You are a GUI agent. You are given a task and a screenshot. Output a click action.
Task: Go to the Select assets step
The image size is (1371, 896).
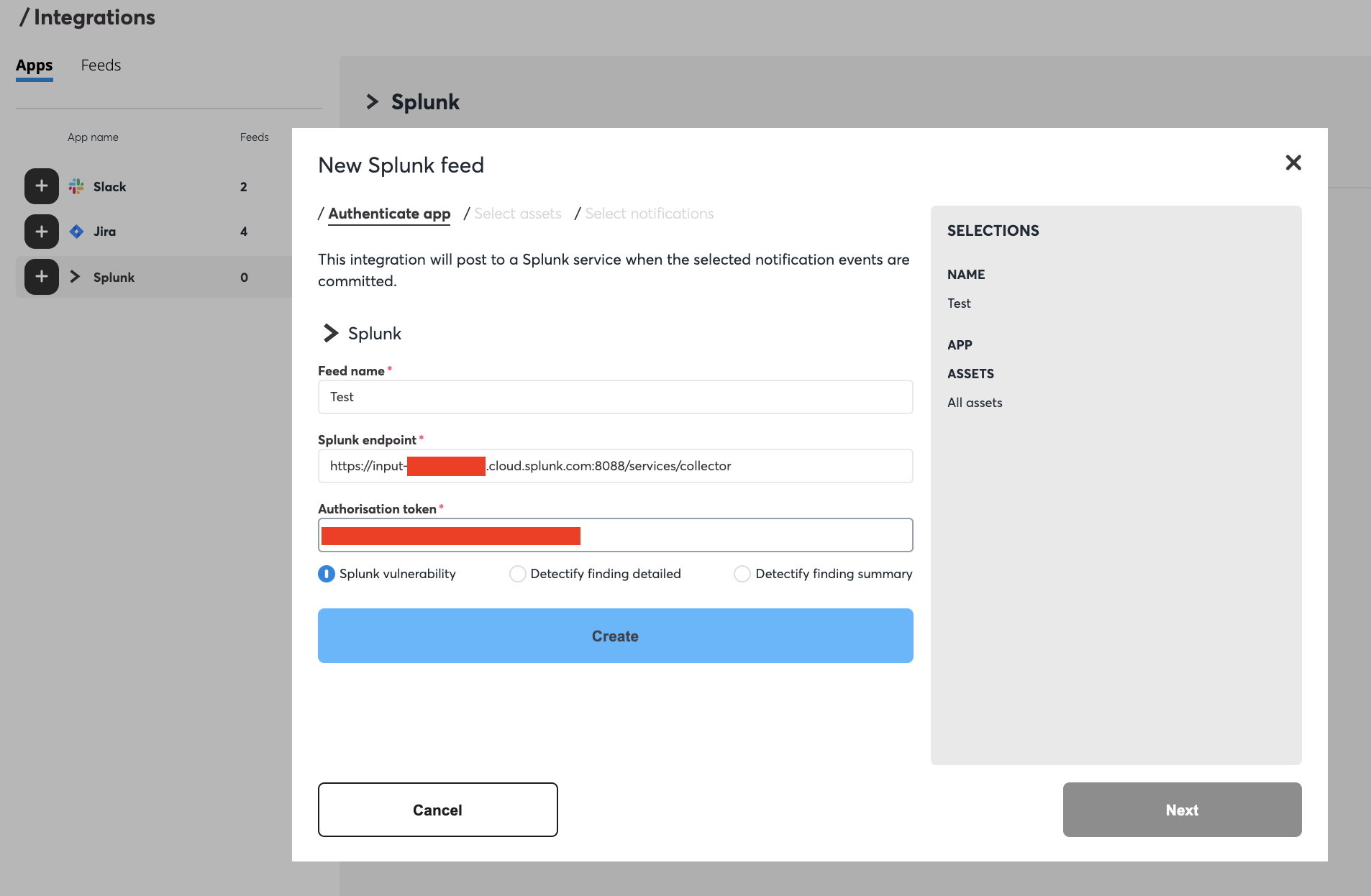[x=518, y=214]
